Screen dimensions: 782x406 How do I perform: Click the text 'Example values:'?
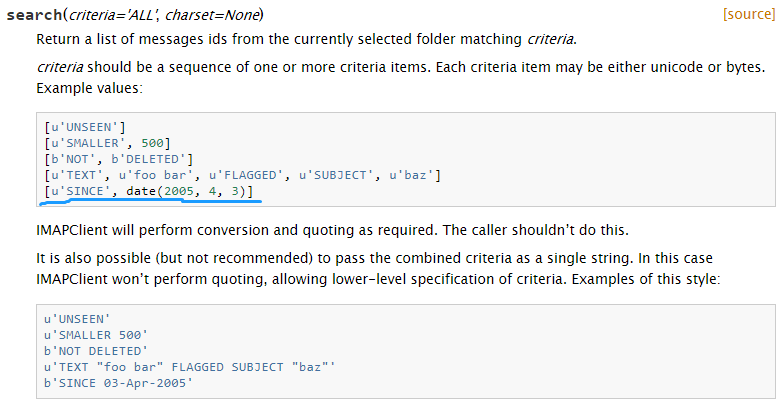coord(89,88)
